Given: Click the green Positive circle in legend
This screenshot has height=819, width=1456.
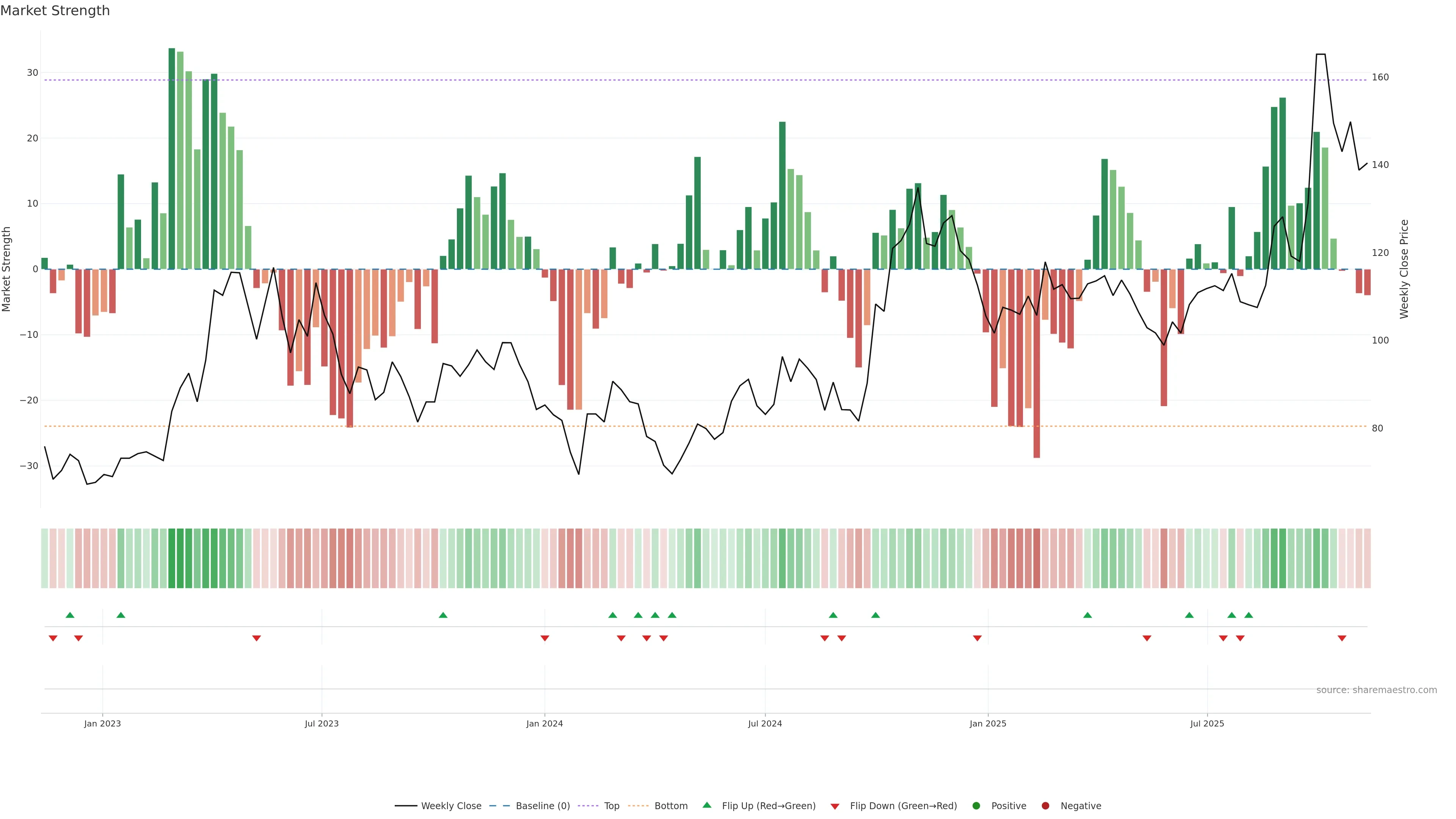Looking at the screenshot, I should (976, 806).
